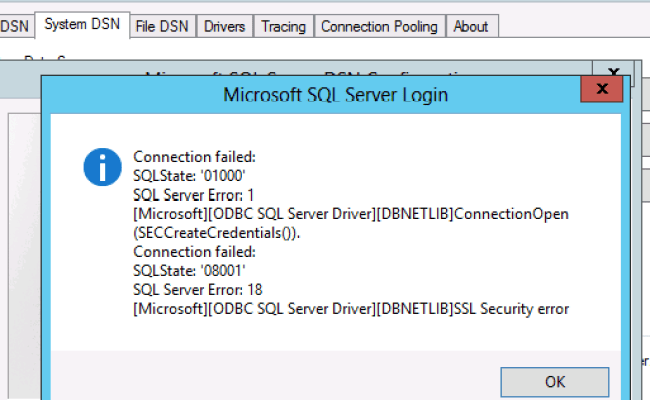Image resolution: width=650 pixels, height=400 pixels.
Task: Click the "SQL Server Error: 18" line
Action: pos(198,290)
